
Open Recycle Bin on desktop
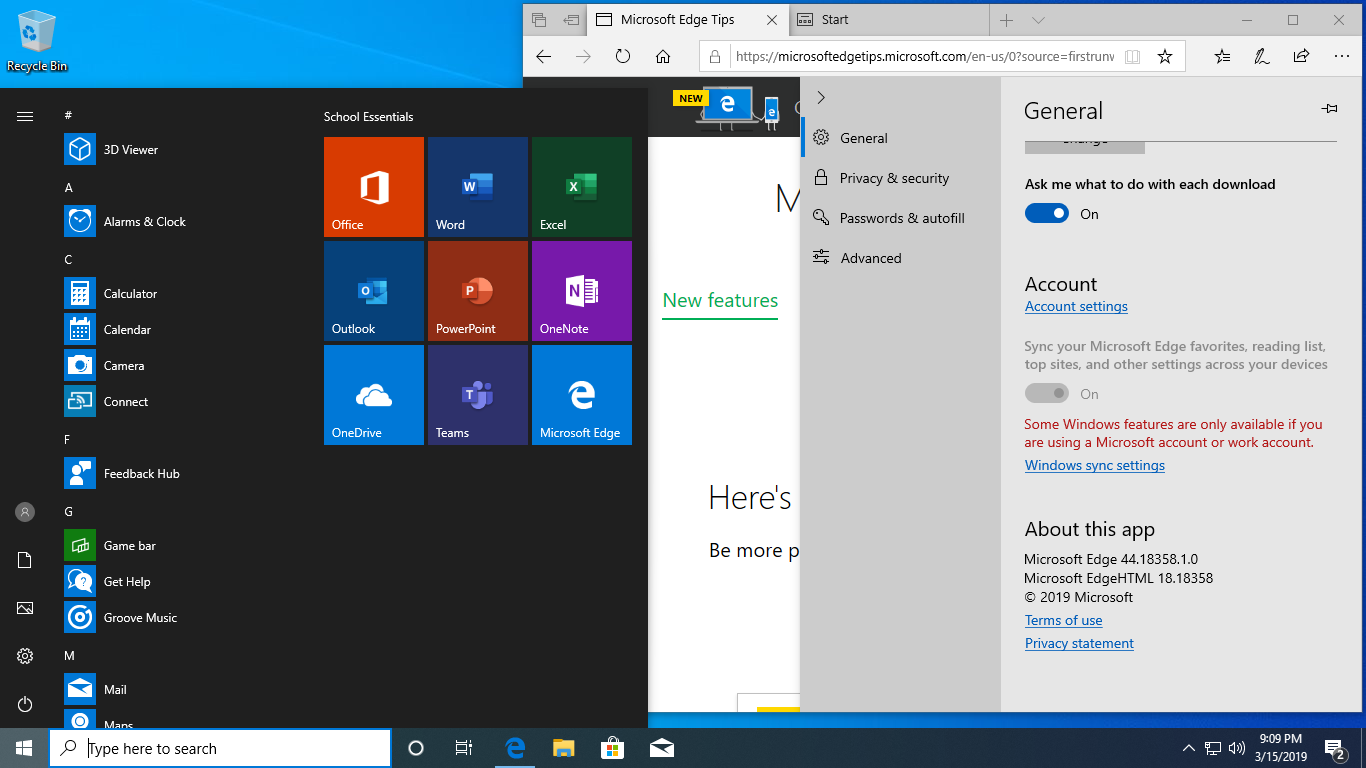(x=37, y=41)
